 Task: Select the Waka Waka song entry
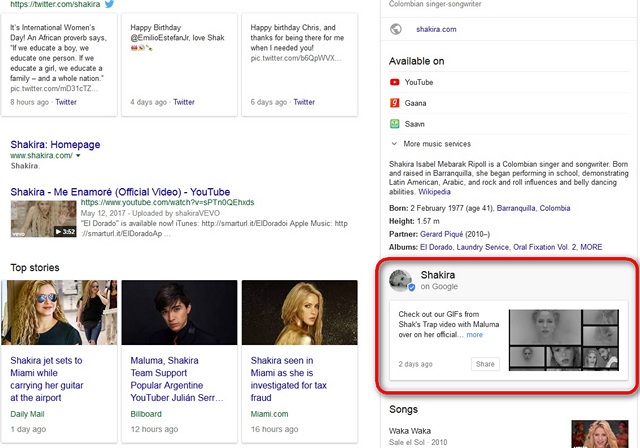[x=409, y=431]
